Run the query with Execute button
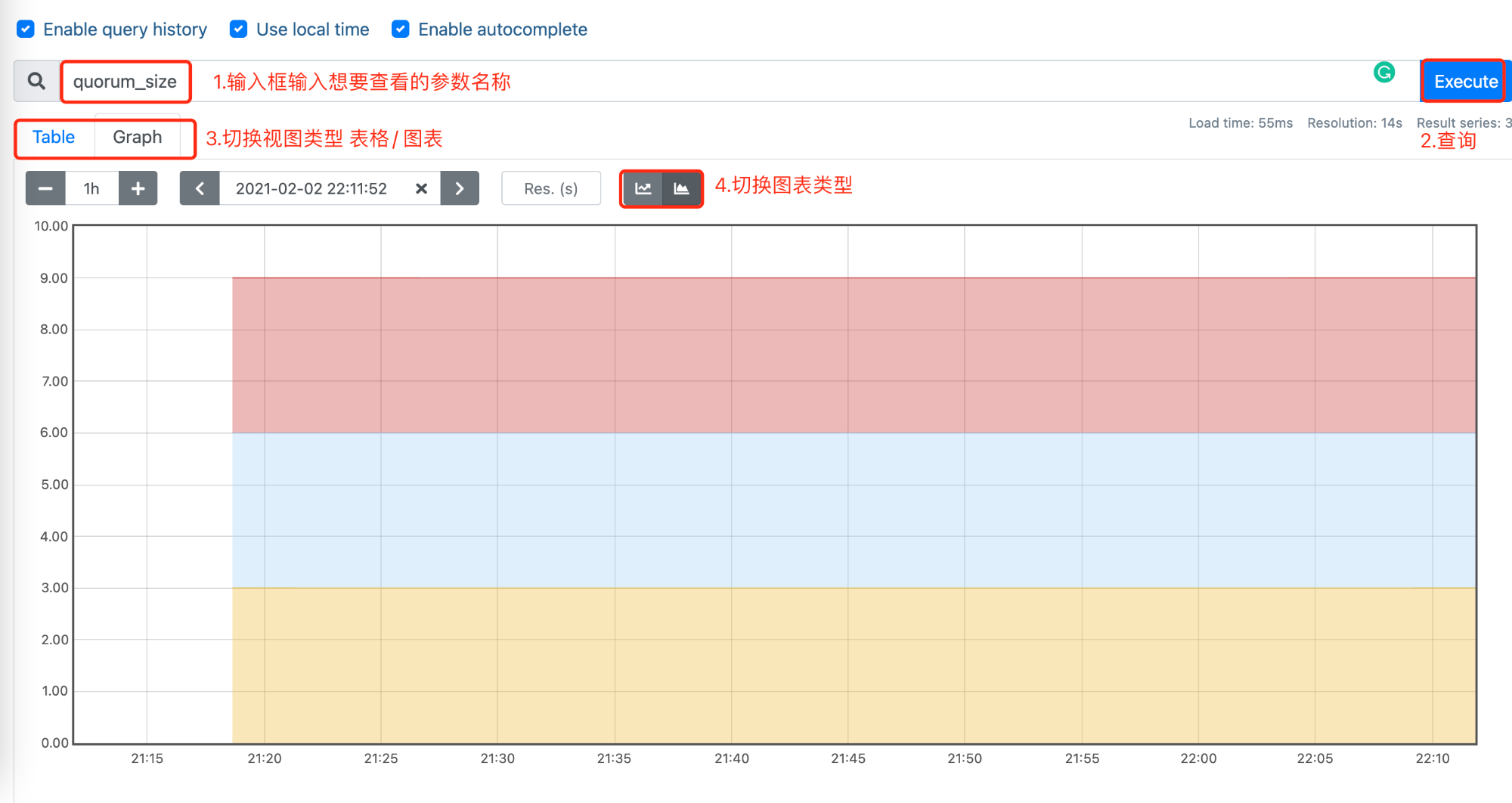This screenshot has height=803, width=1512. click(1466, 81)
